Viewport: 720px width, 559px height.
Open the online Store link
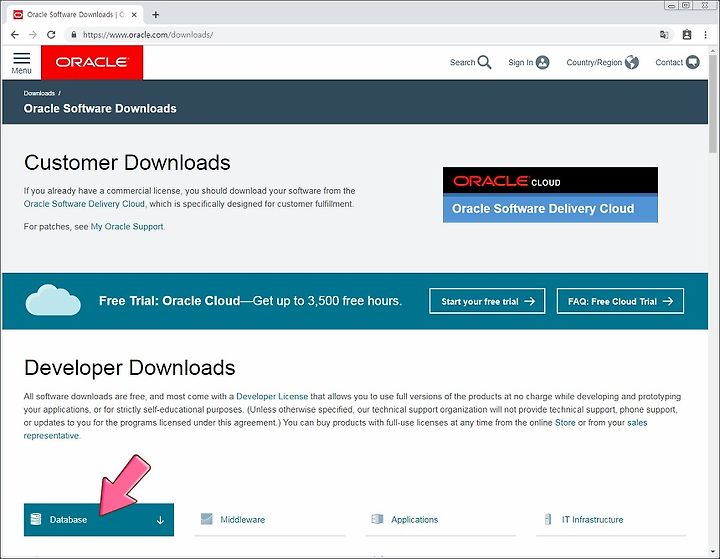click(x=565, y=423)
